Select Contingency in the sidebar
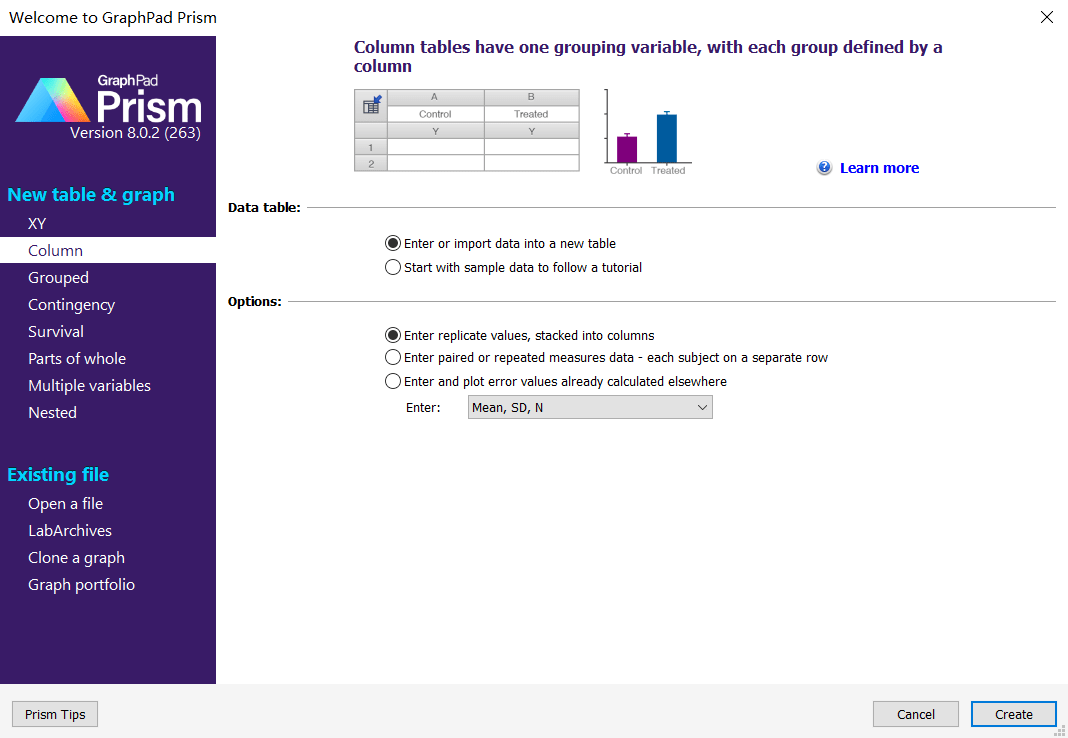The height and width of the screenshot is (738, 1068). [x=71, y=305]
